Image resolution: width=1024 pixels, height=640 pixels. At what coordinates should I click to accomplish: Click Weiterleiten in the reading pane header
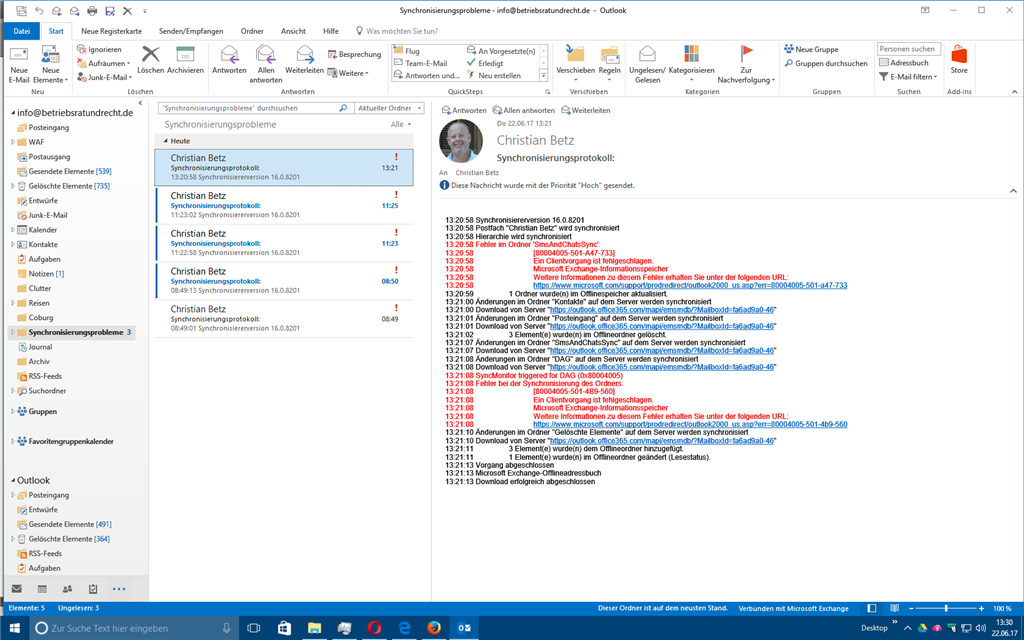click(586, 110)
